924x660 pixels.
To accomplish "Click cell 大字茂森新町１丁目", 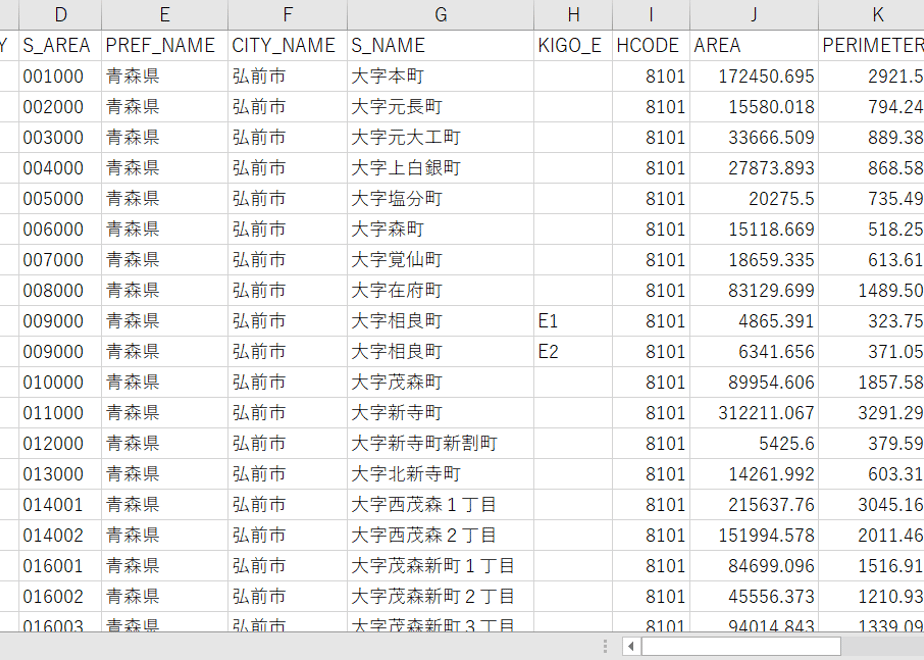I will (440, 566).
